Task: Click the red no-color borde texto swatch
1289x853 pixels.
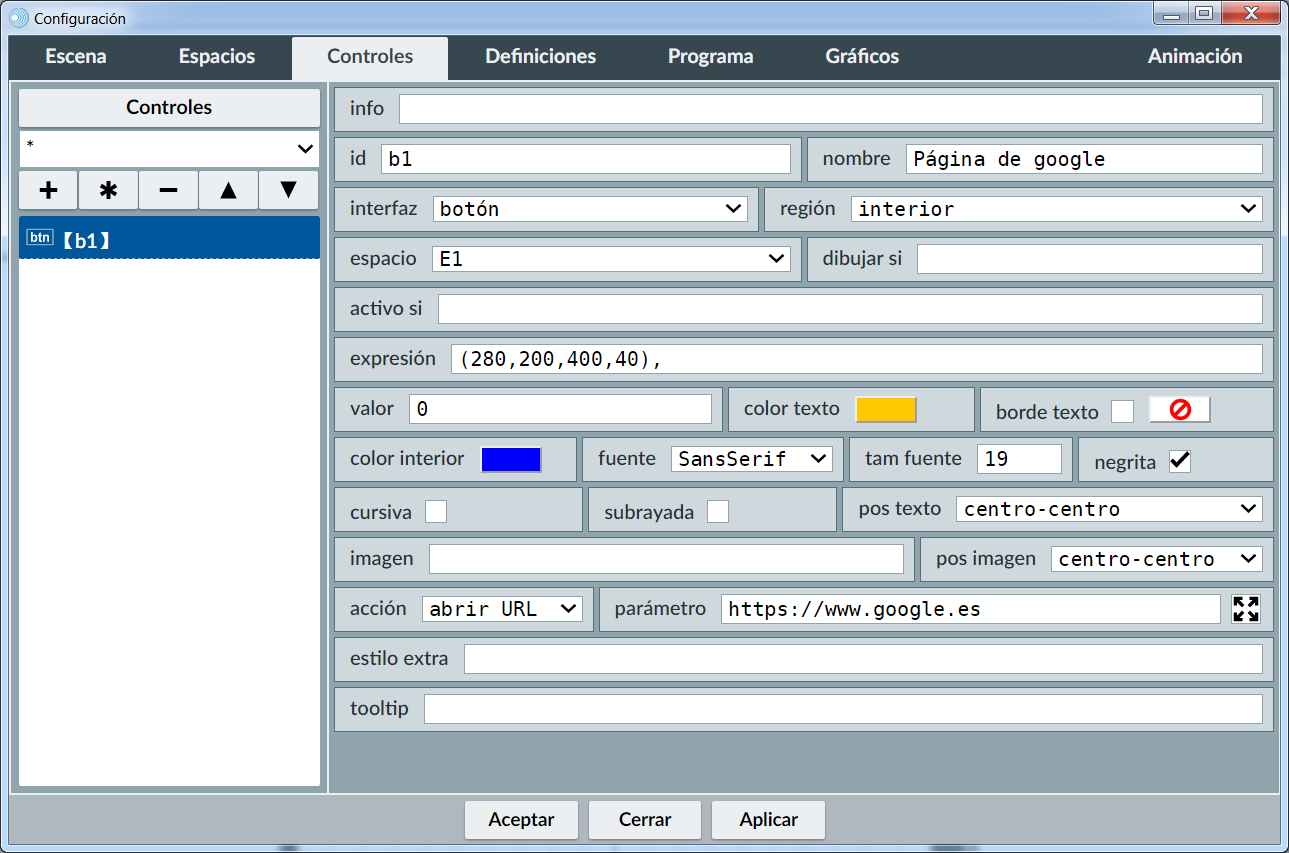Action: point(1179,410)
